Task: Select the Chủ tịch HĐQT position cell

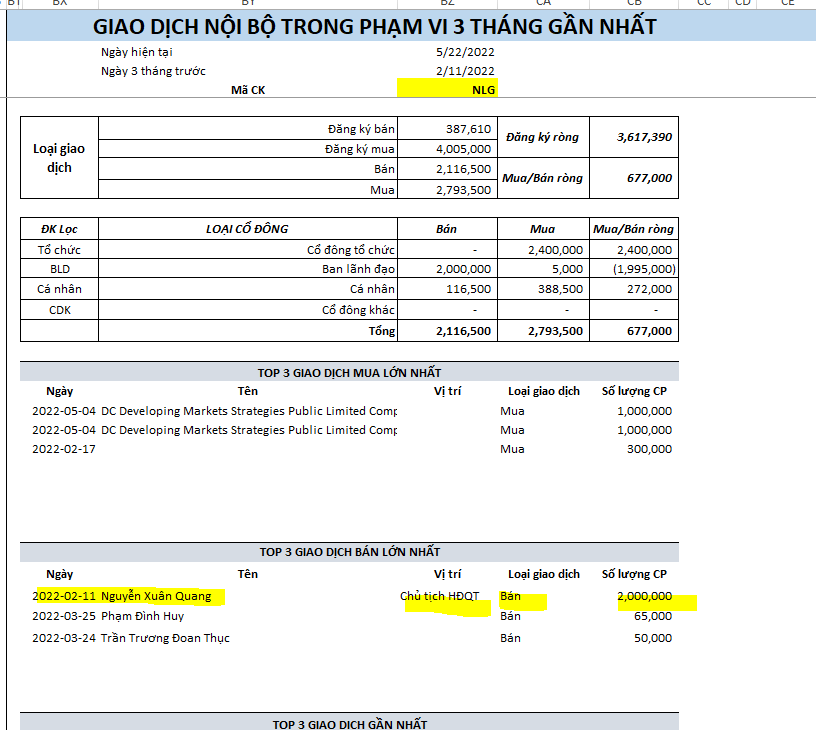Action: coord(439,597)
